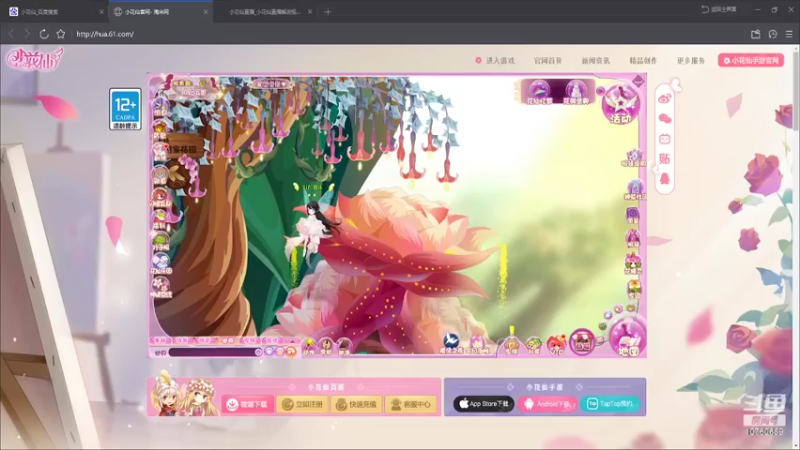Open 新闻资讯 in the site navigation

[x=595, y=61]
